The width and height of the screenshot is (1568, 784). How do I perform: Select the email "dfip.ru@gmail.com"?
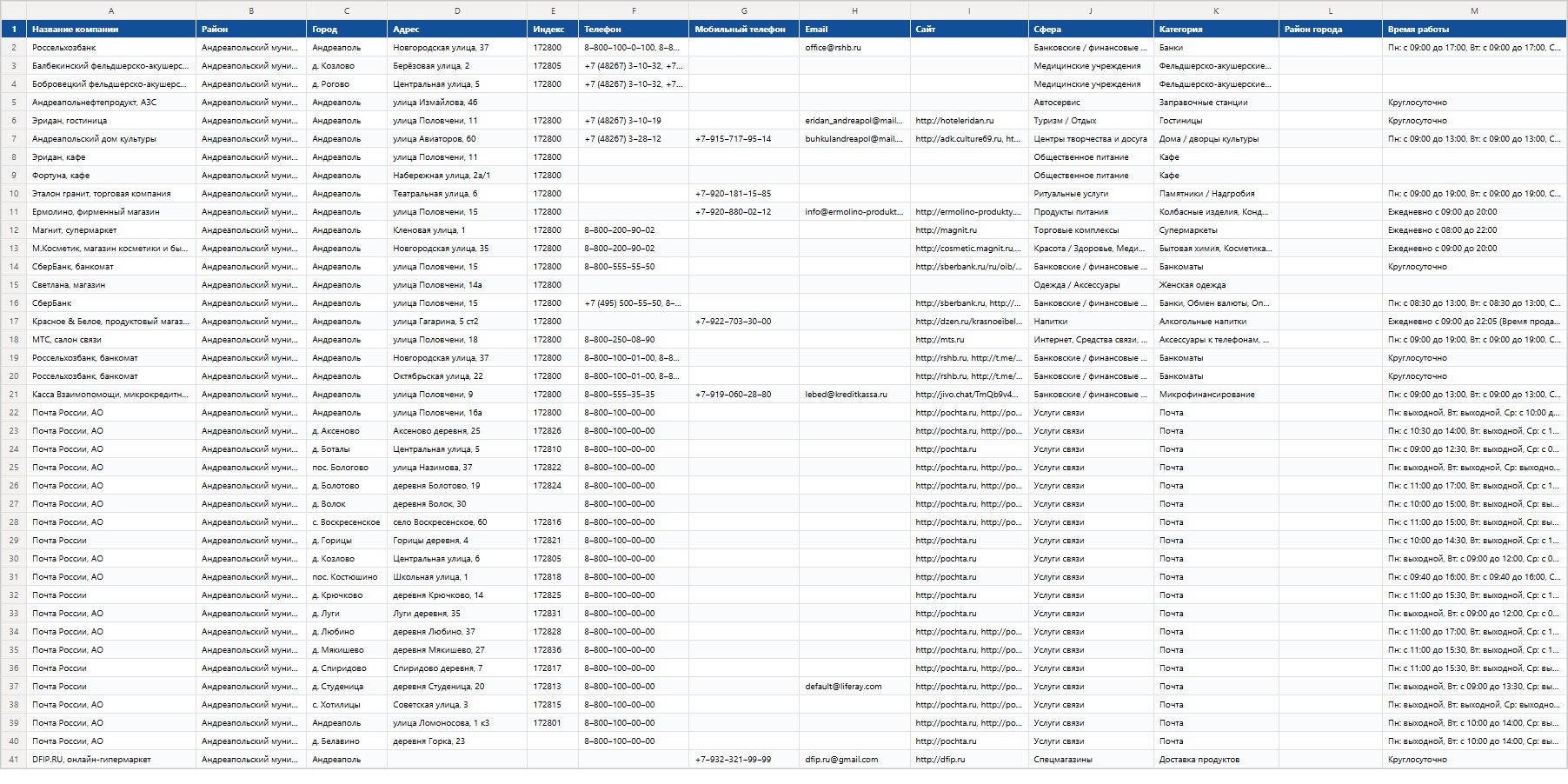pos(854,759)
